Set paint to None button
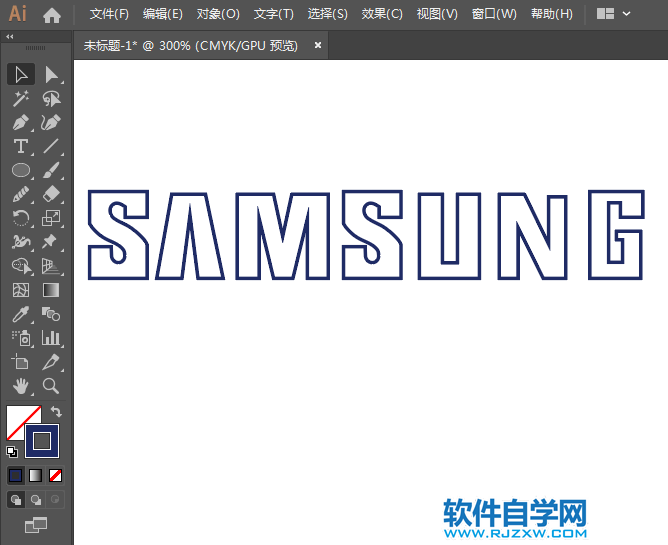This screenshot has width=668, height=545. [55, 476]
